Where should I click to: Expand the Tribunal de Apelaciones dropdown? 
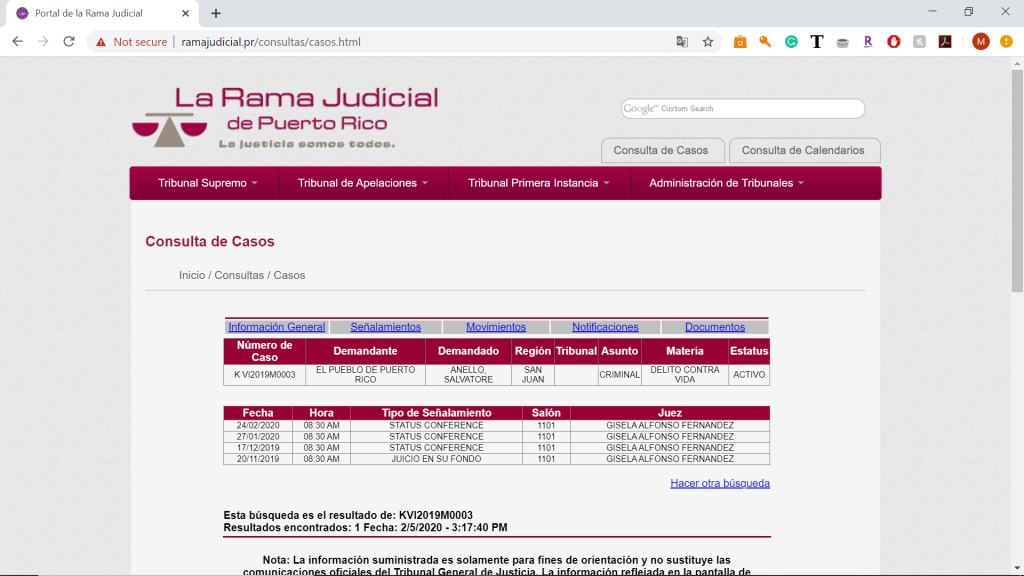point(363,183)
